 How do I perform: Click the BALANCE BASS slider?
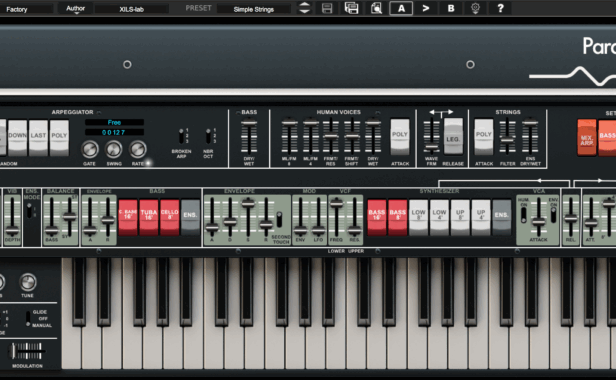(51, 216)
